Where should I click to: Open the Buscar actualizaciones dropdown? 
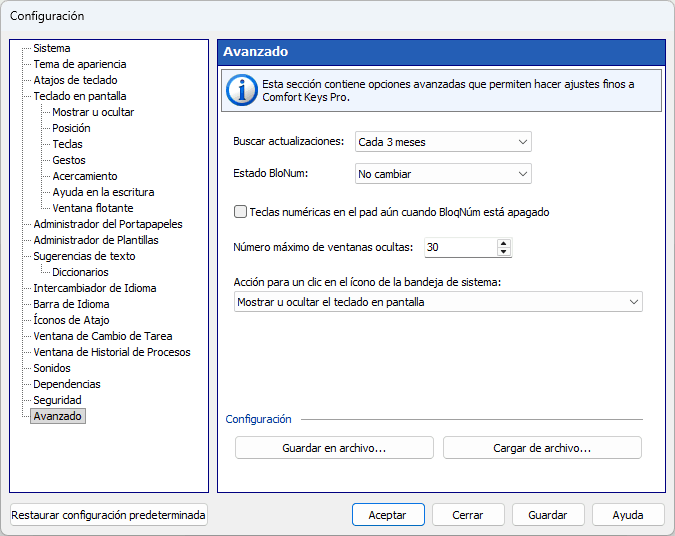tap(443, 142)
